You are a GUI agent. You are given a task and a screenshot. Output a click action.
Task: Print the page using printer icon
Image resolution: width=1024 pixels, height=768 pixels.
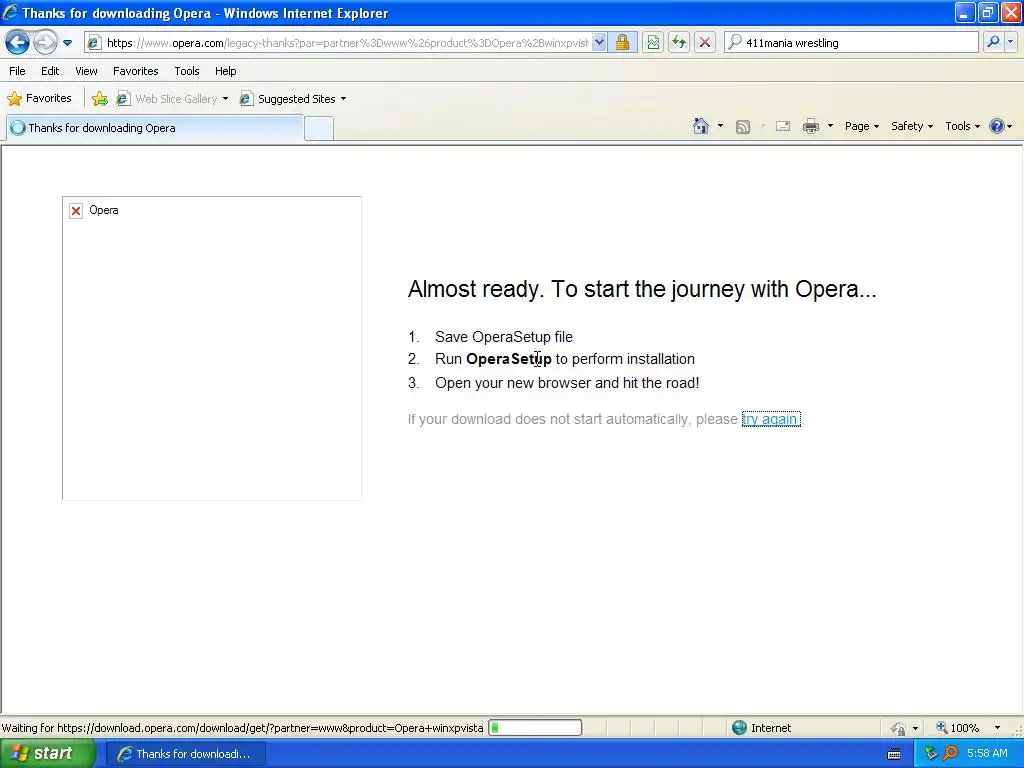pyautogui.click(x=811, y=126)
